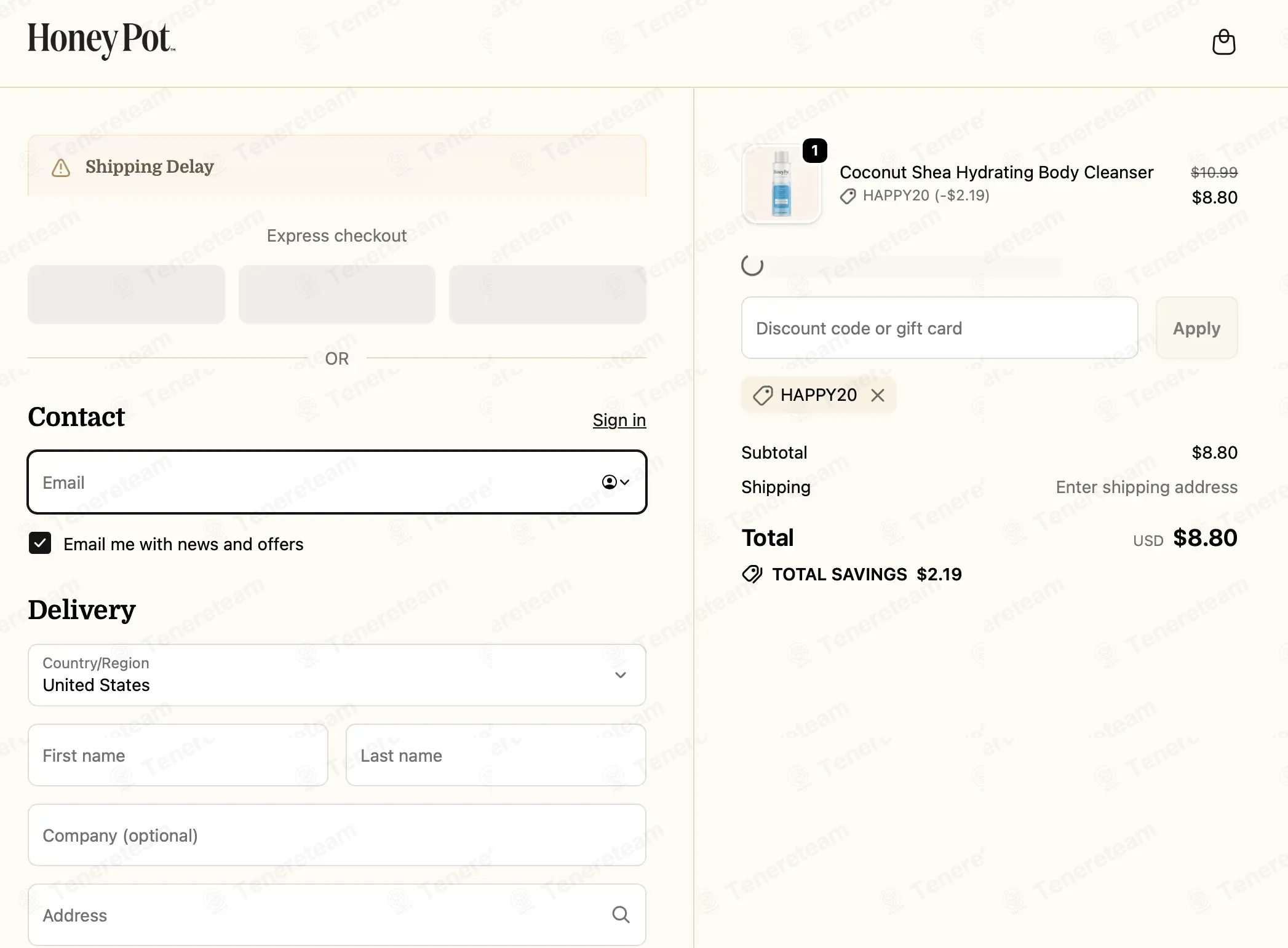Click the First name field

pos(178,755)
